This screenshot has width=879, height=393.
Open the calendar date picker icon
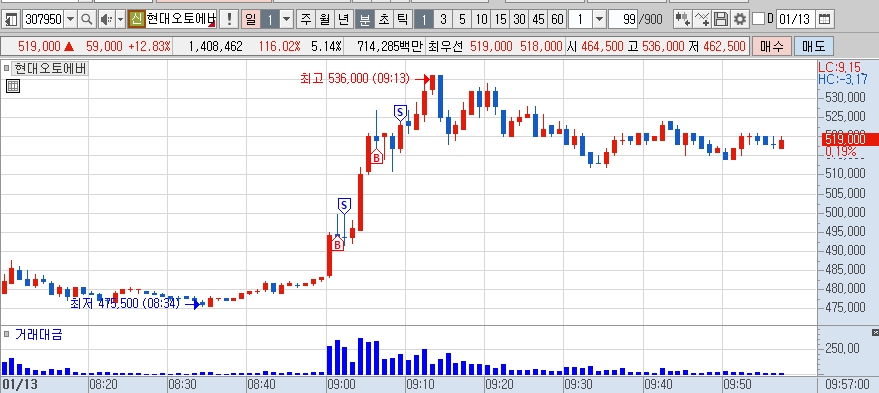(x=824, y=20)
